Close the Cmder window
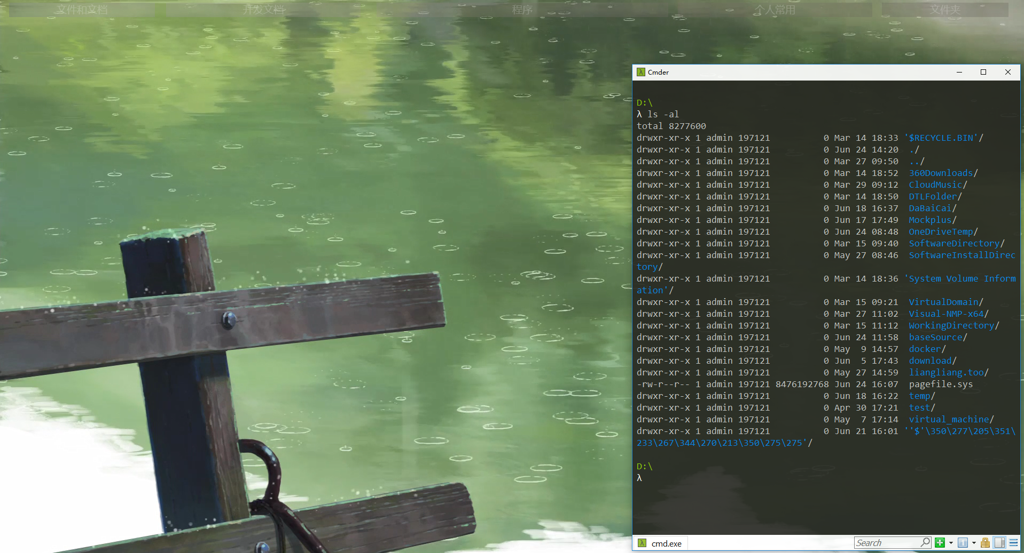Screen dimensions: 1024x553 point(1008,72)
